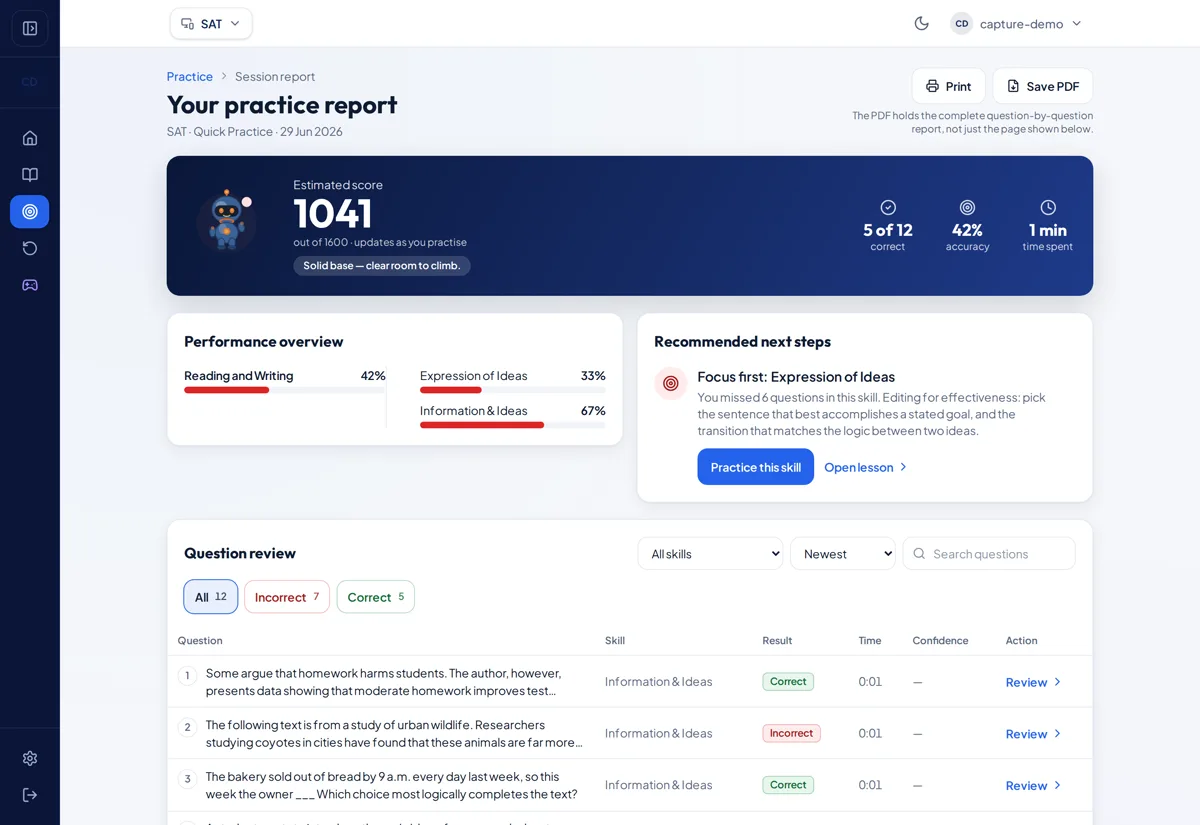Select the All 12 filter tab
The image size is (1200, 825).
click(x=211, y=597)
